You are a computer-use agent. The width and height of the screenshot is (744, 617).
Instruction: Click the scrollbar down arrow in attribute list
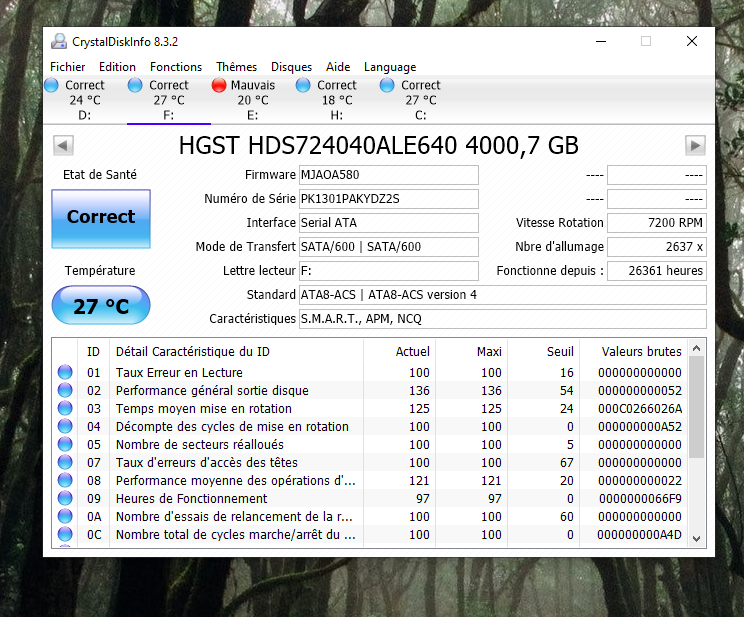pos(697,539)
